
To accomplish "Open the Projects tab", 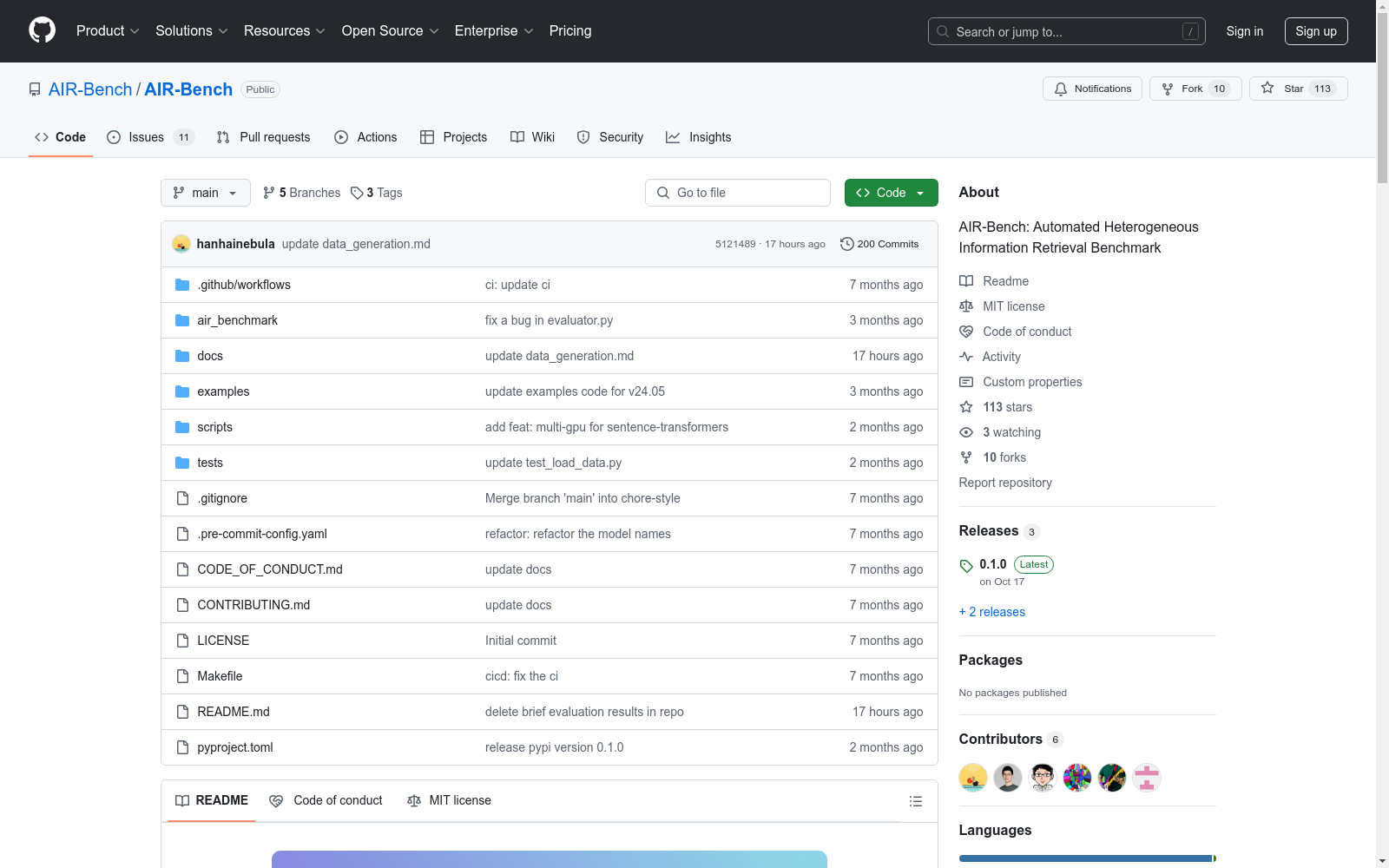I will (453, 137).
